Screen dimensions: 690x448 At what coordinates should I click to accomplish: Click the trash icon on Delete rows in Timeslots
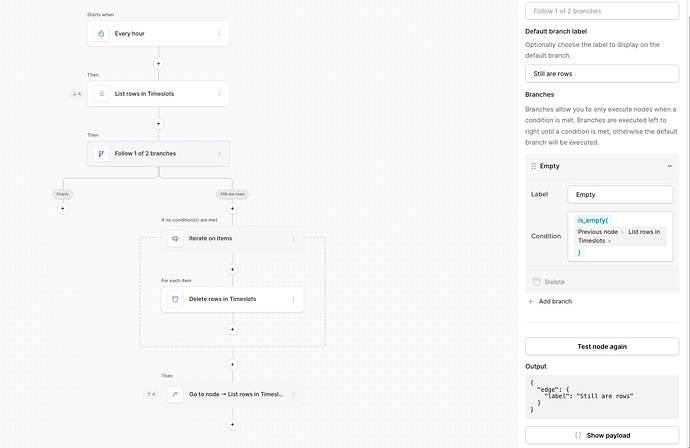(175, 299)
